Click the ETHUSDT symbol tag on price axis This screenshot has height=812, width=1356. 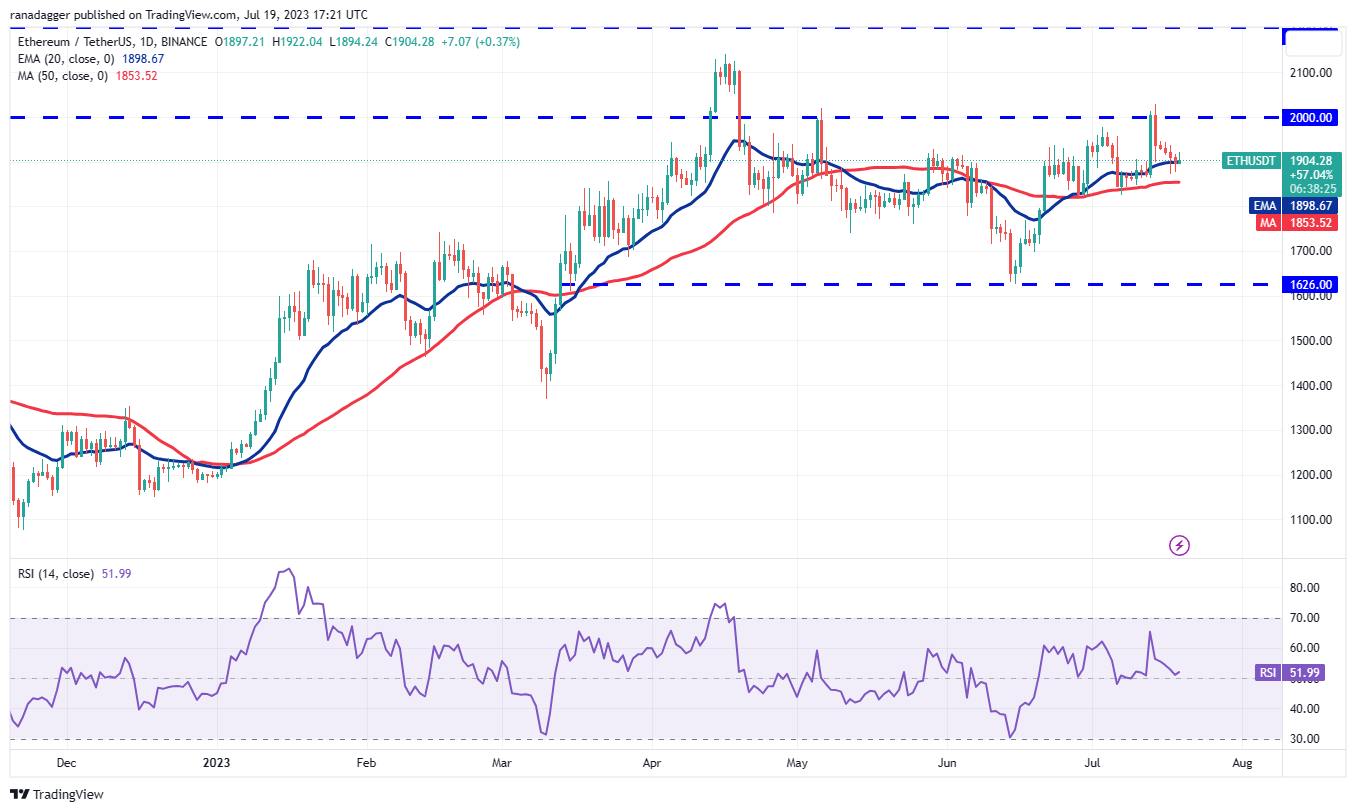[1253, 159]
